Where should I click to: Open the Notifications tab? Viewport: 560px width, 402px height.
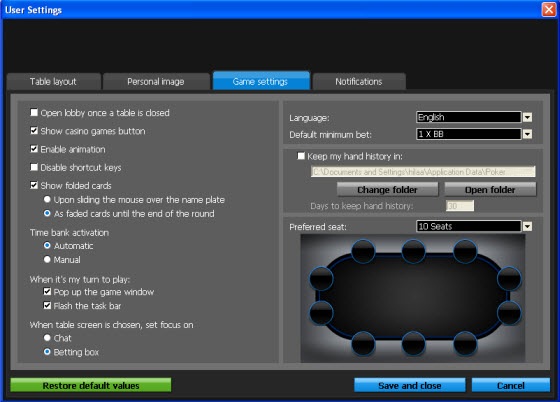pyautogui.click(x=359, y=81)
